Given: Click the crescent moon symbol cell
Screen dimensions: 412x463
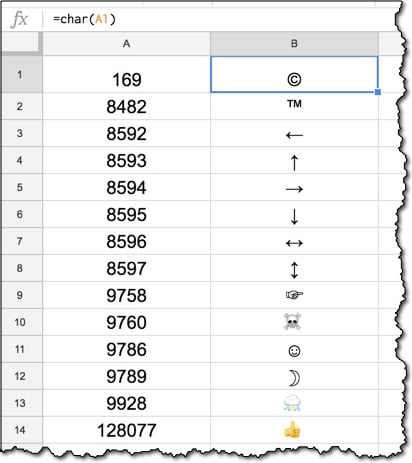Looking at the screenshot, I should pos(294,376).
